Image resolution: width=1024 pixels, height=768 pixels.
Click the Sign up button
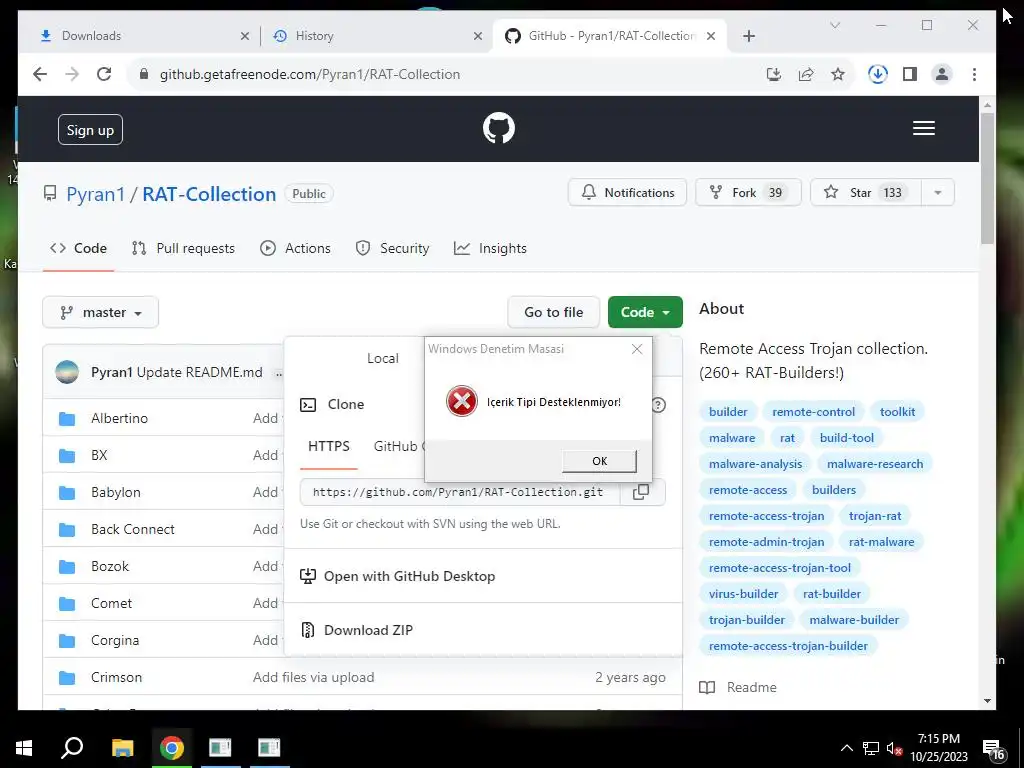pos(90,130)
